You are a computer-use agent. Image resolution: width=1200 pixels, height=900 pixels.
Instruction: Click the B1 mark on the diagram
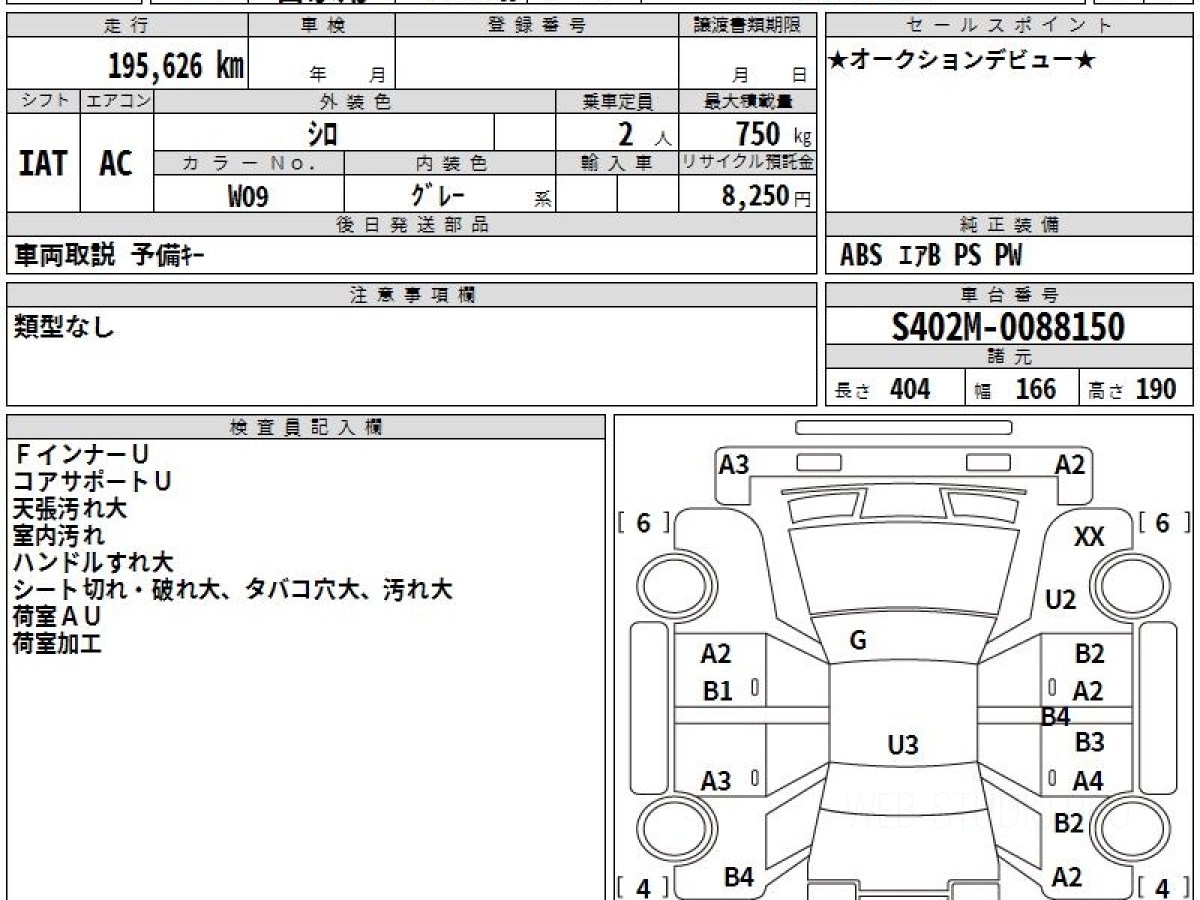click(x=718, y=690)
